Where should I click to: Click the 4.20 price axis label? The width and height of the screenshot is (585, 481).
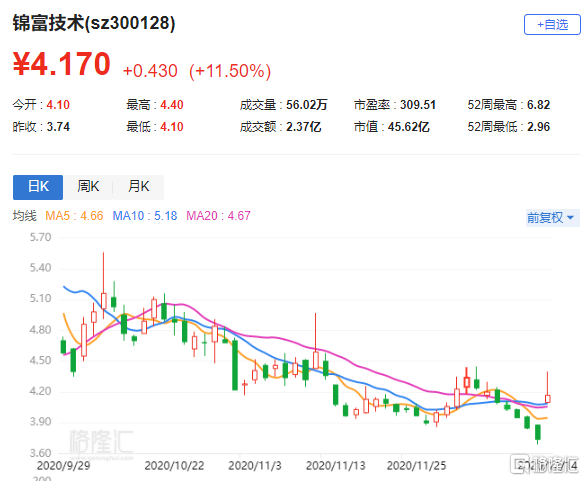pos(40,391)
